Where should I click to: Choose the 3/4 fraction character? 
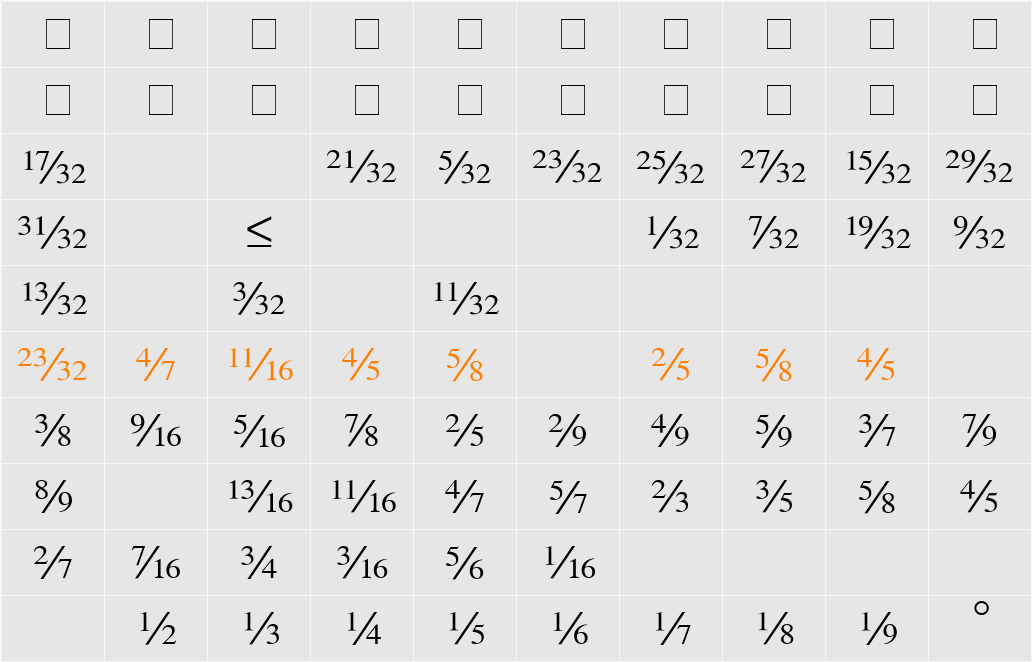click(259, 563)
